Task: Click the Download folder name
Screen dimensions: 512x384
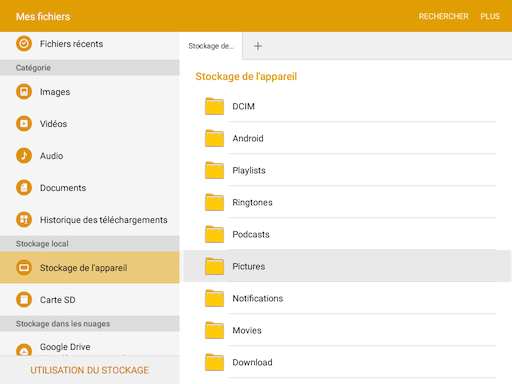Action: (x=252, y=362)
